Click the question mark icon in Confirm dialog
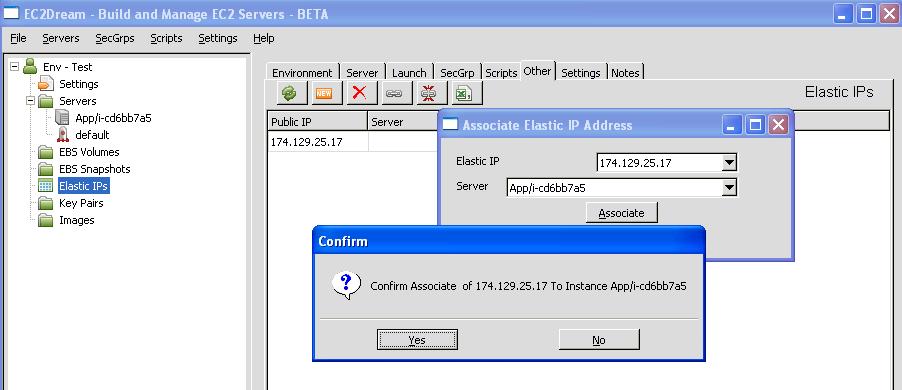902x390 pixels. pyautogui.click(x=346, y=285)
